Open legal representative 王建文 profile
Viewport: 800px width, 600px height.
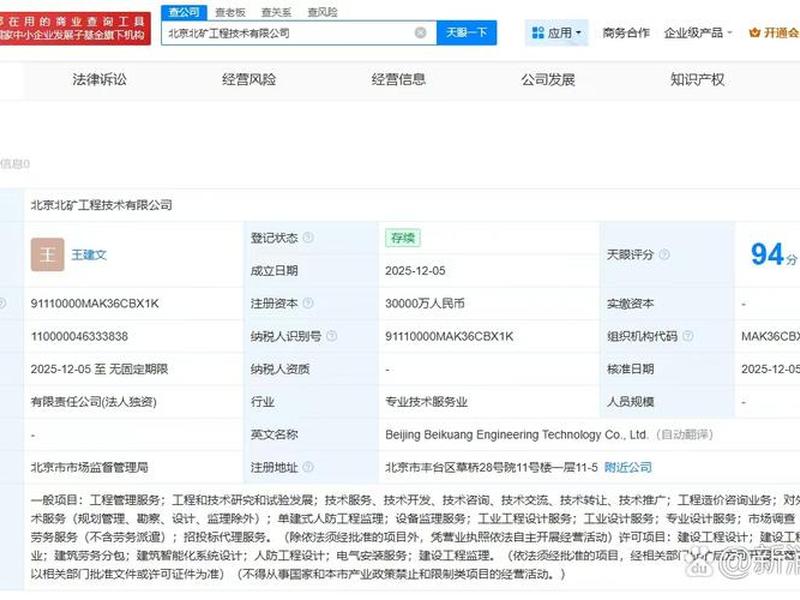click(89, 255)
